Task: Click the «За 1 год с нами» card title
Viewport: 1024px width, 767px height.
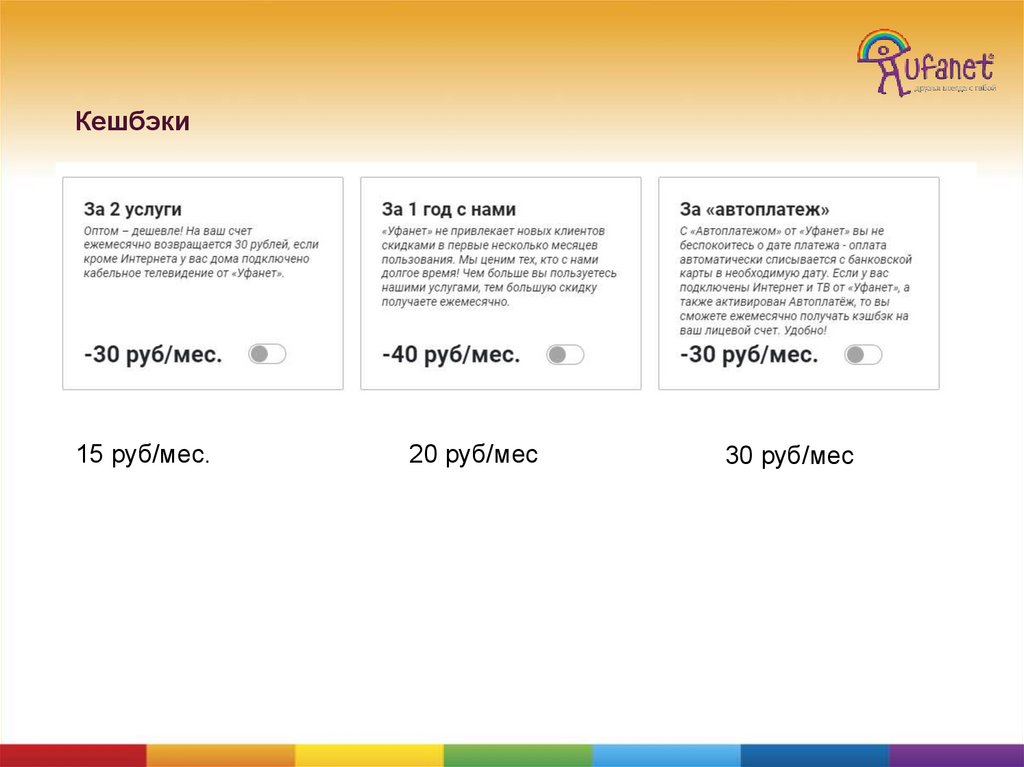Action: tap(449, 209)
